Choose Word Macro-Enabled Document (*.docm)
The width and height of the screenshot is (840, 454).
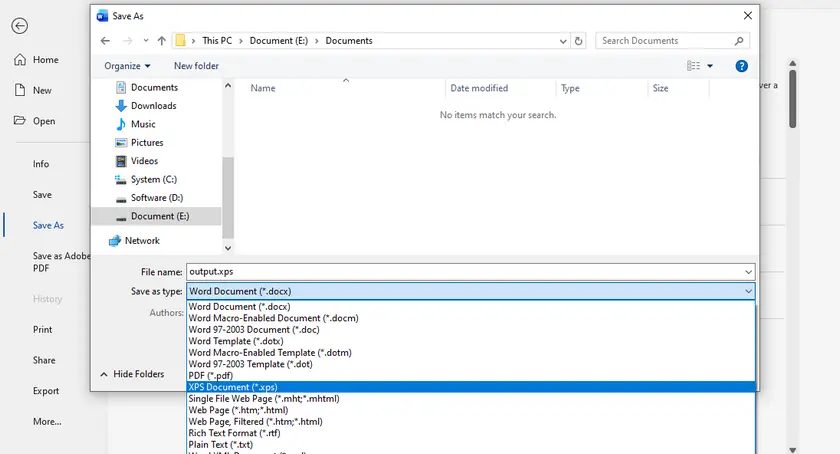471,318
